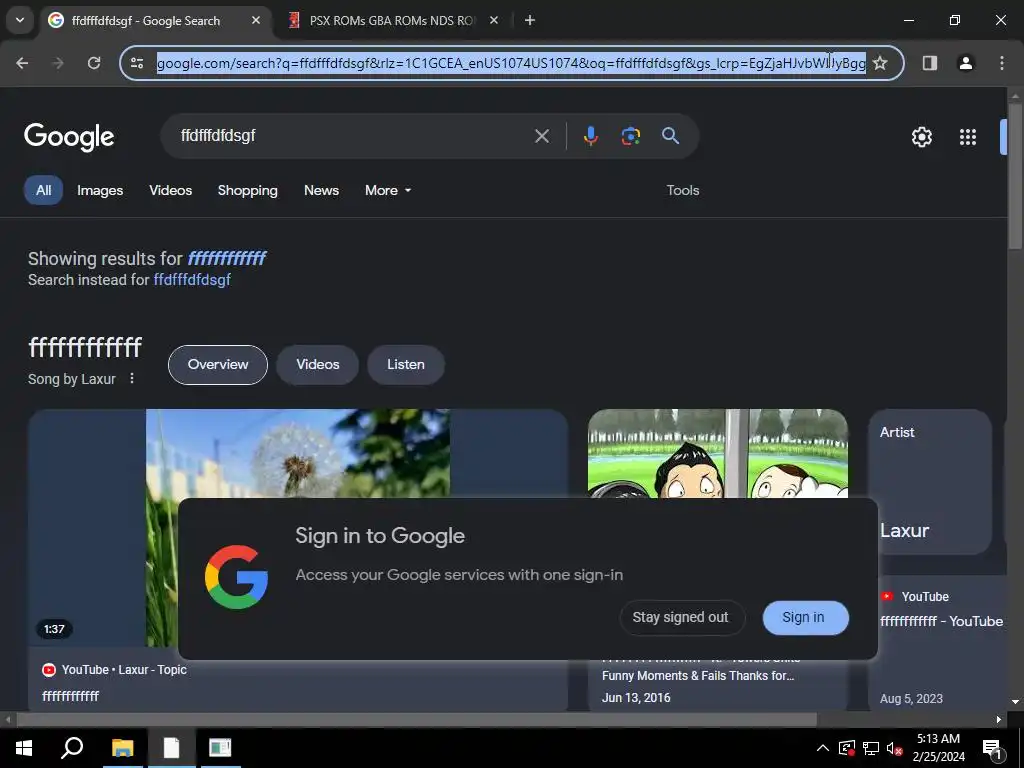Open the Laxur artist card
This screenshot has width=1024, height=768.
click(930, 482)
